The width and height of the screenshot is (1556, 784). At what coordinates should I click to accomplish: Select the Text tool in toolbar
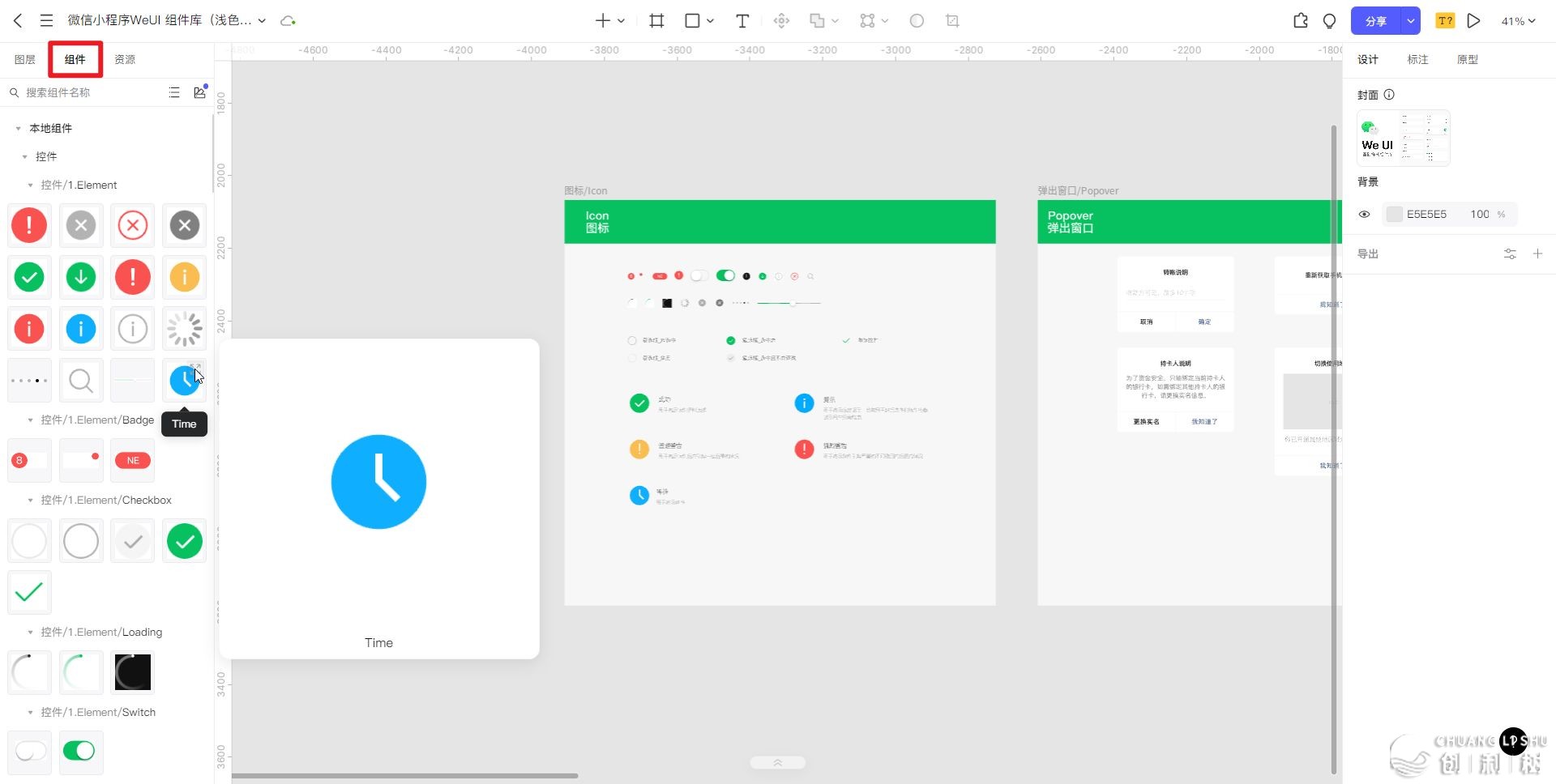[742, 21]
